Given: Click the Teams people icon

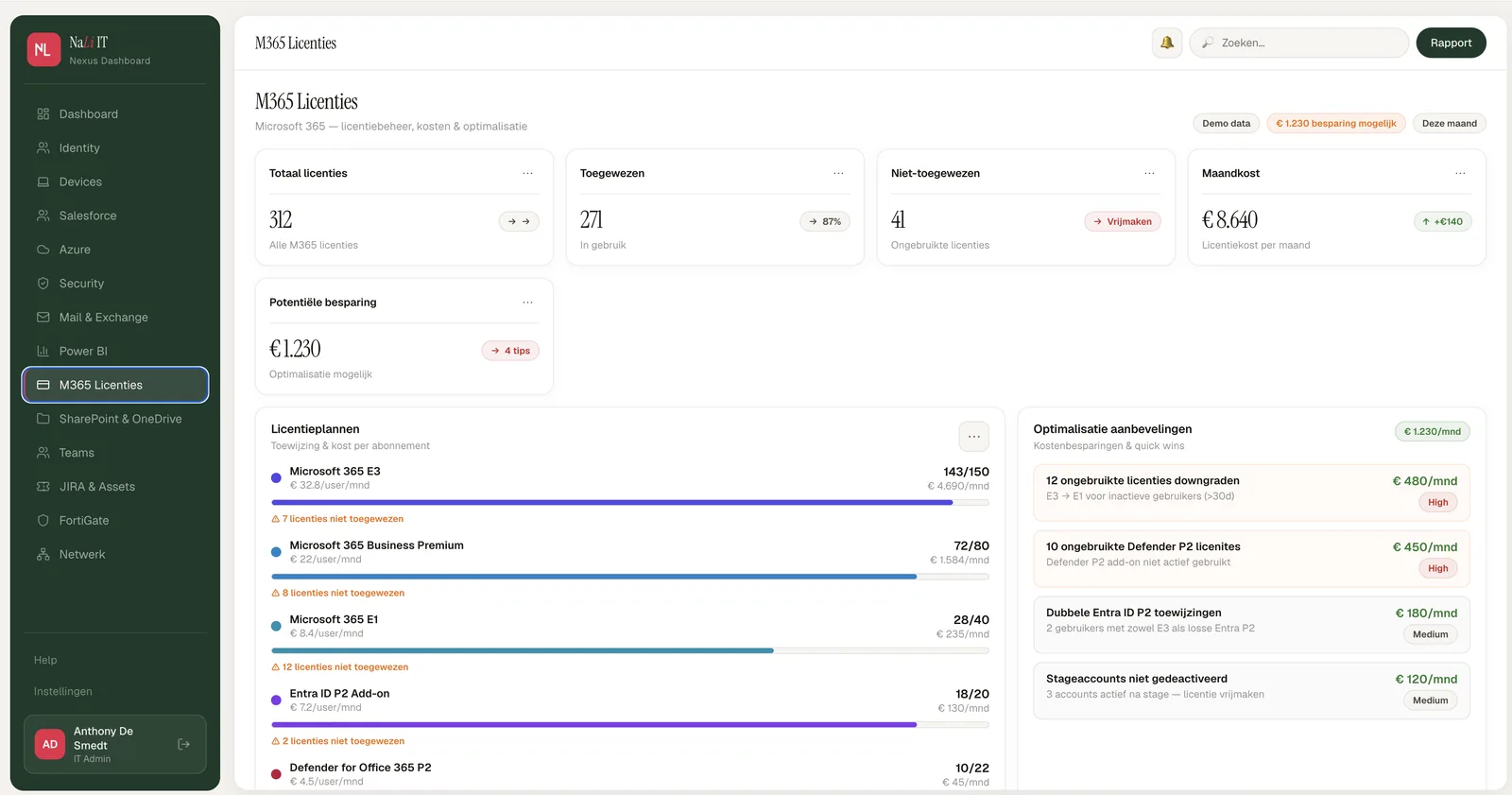Looking at the screenshot, I should (43, 453).
